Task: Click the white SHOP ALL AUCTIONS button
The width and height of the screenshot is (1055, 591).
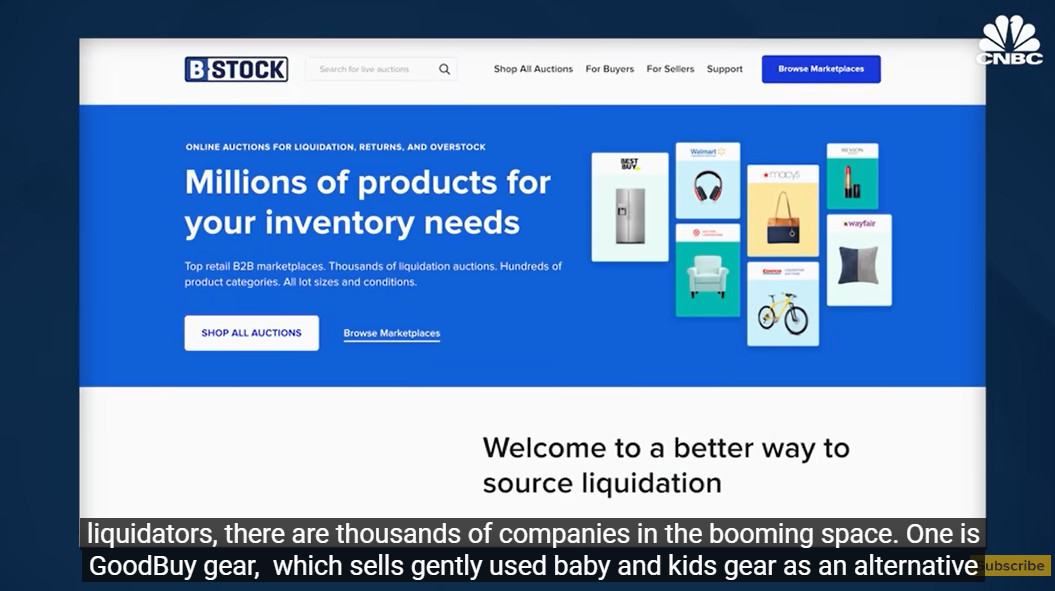Action: tap(252, 333)
